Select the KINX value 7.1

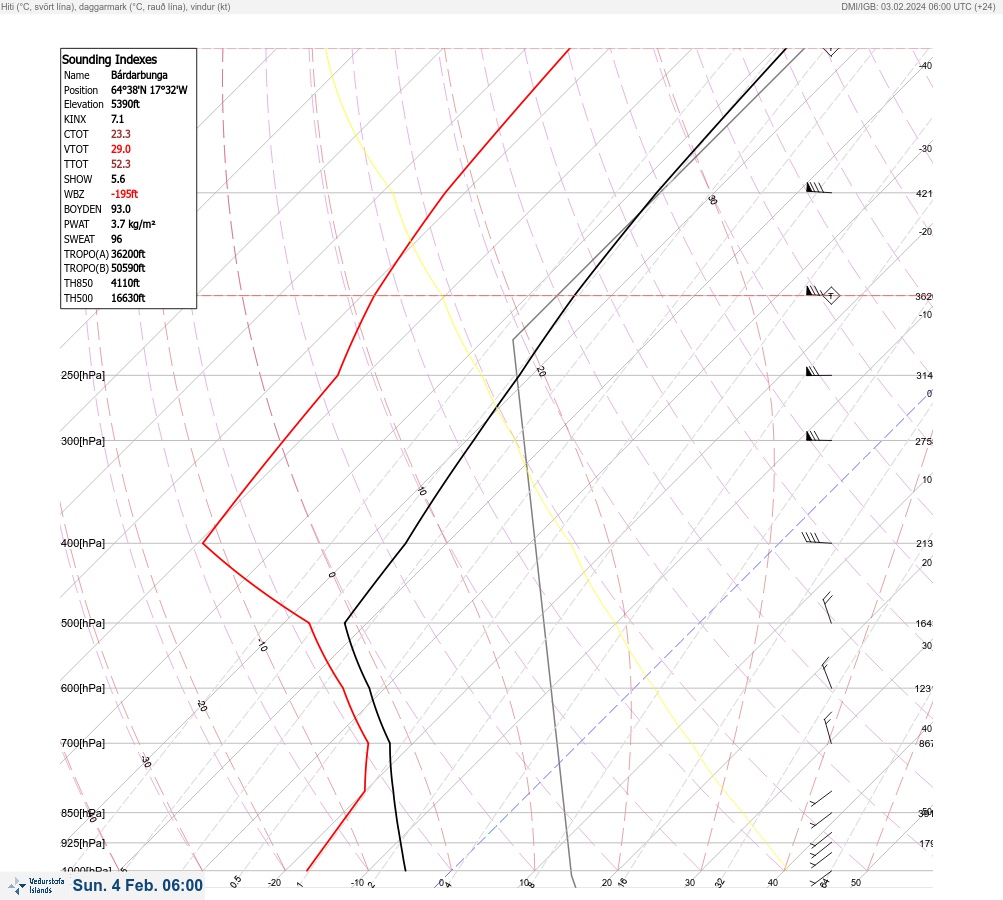tap(118, 119)
